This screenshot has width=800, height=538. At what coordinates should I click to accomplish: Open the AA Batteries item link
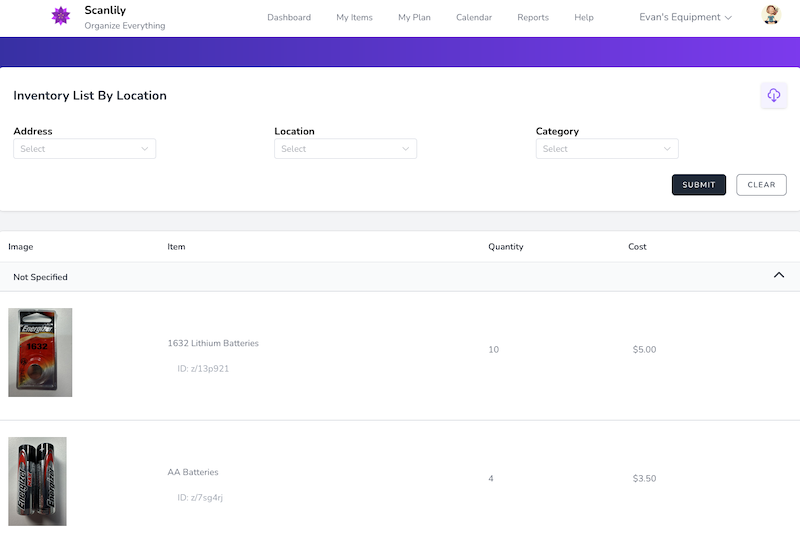click(x=193, y=472)
